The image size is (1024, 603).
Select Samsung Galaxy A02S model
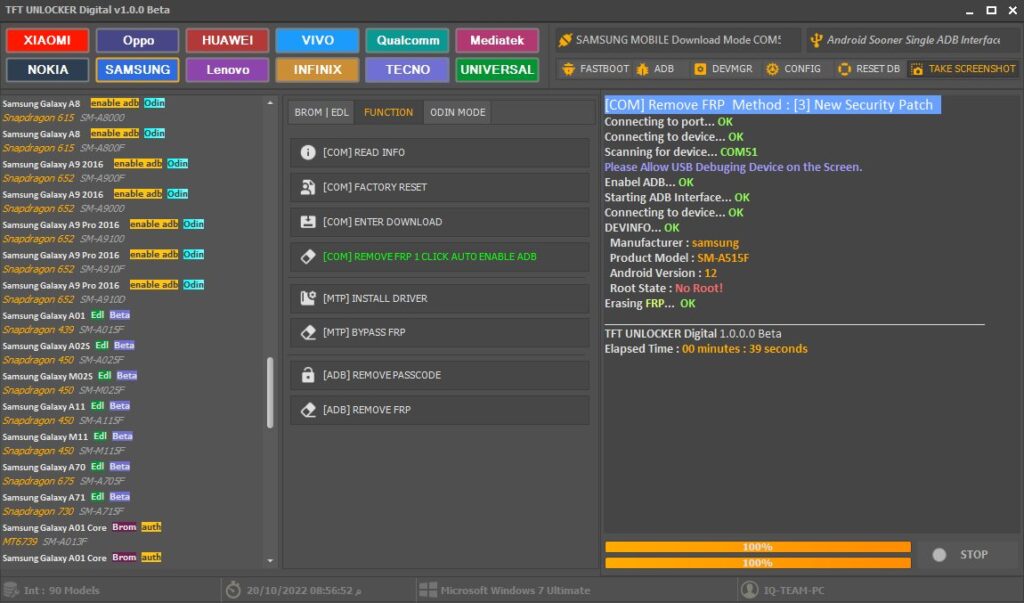click(133, 353)
